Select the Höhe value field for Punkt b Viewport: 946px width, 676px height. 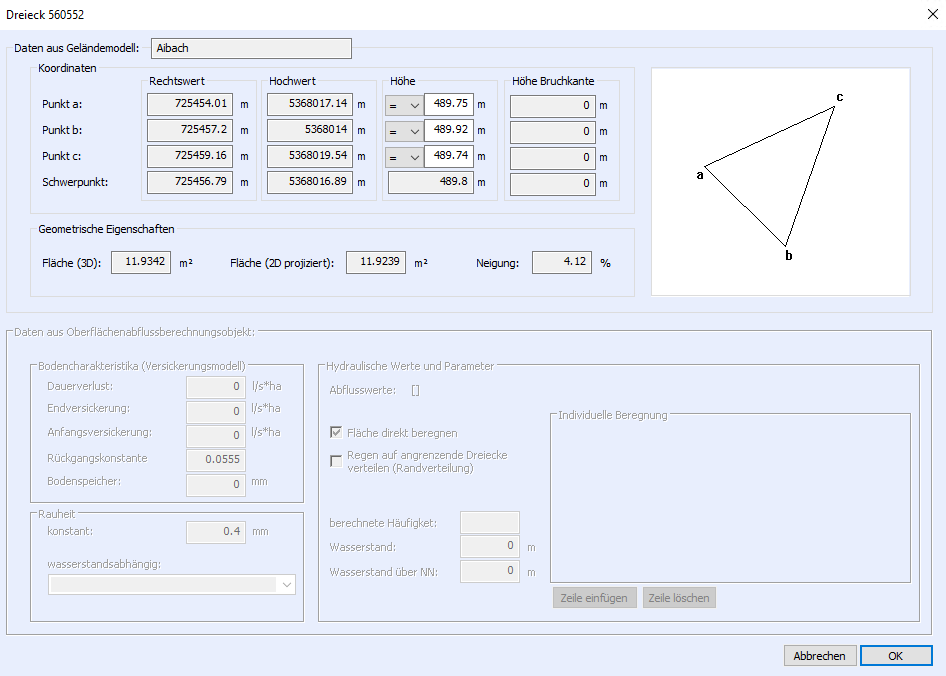tap(448, 130)
